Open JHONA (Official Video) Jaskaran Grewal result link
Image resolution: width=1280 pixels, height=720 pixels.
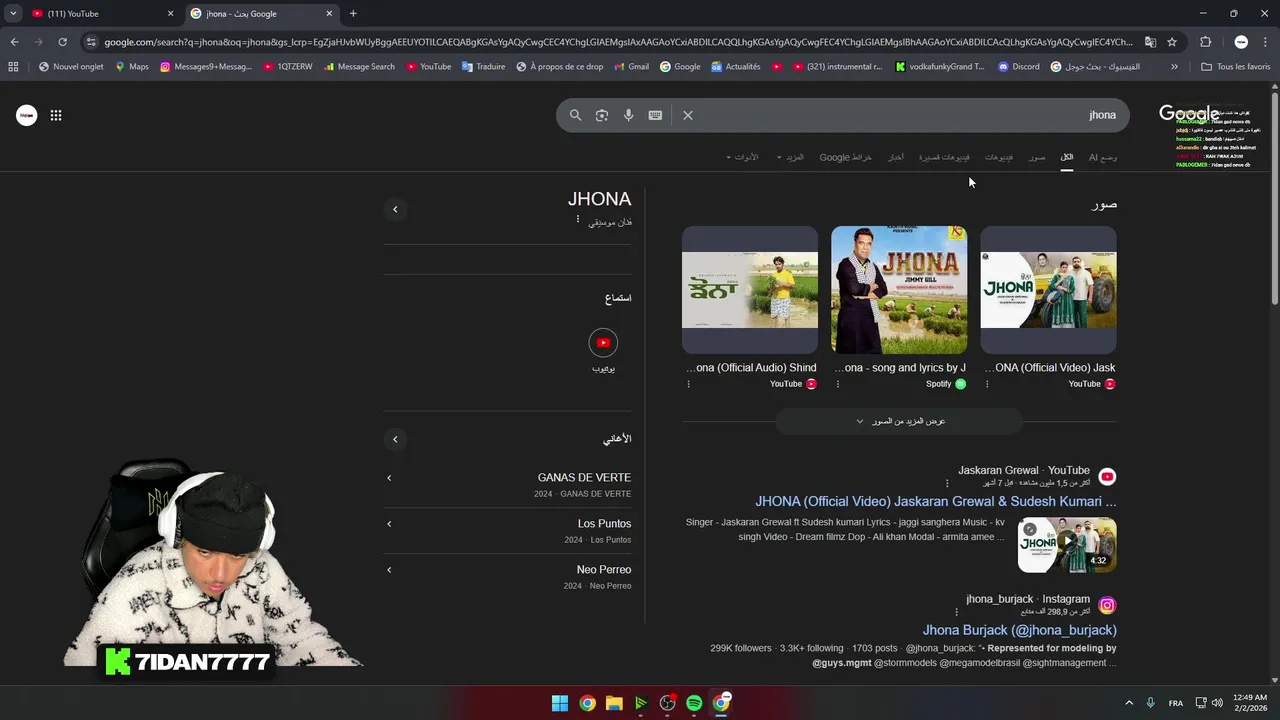tap(936, 501)
